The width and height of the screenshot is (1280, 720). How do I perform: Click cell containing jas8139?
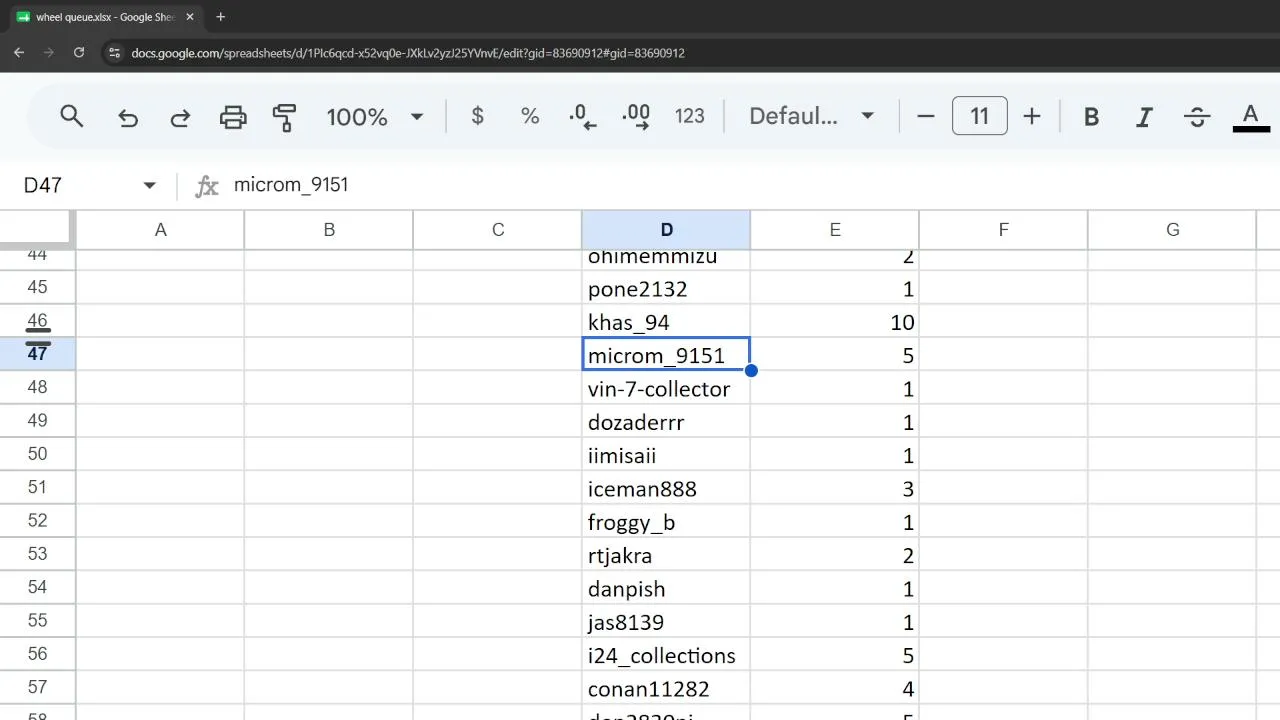tap(666, 622)
